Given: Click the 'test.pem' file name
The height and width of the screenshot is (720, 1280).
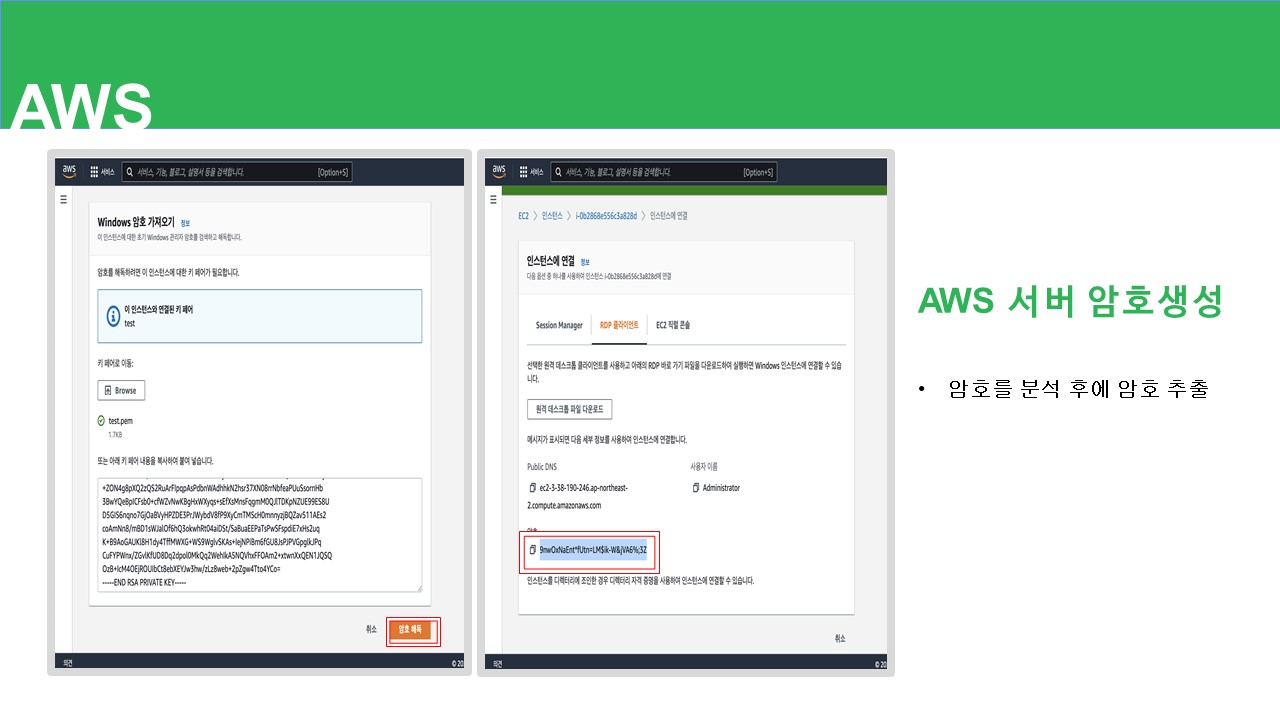Looking at the screenshot, I should click(121, 421).
